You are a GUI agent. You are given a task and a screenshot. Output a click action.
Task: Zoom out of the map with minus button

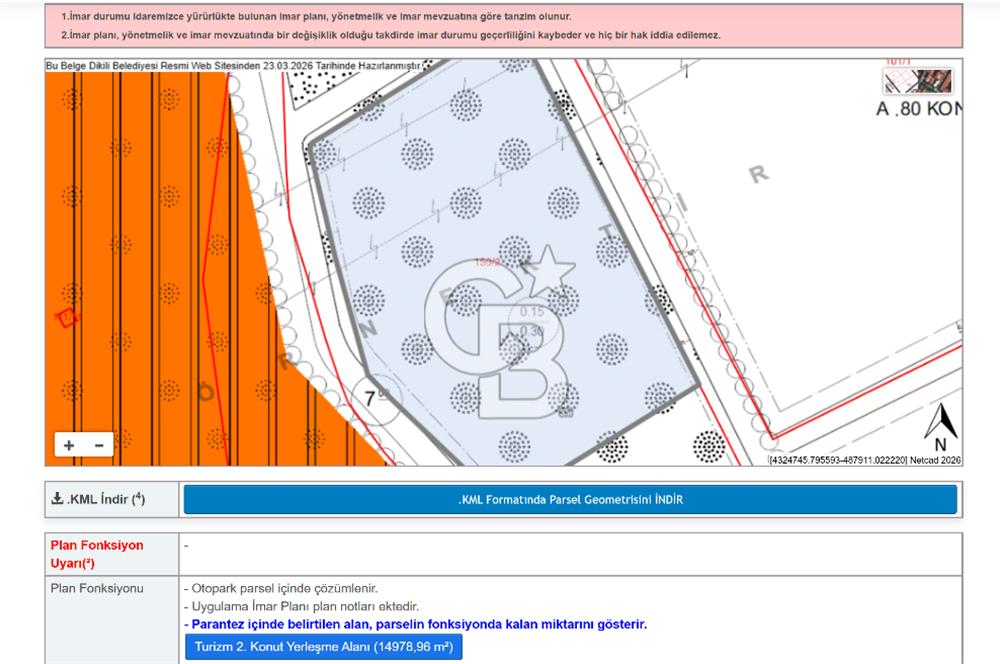coord(99,445)
